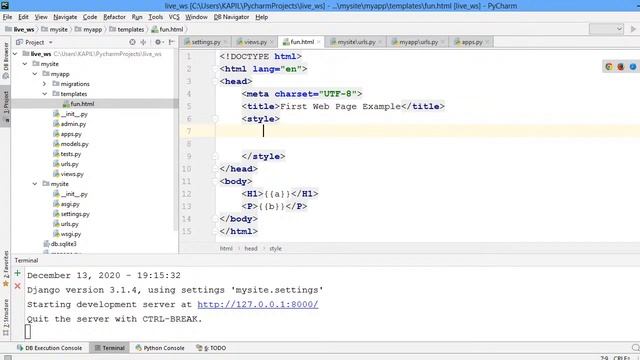Open the Python Console tool window
640x360 pixels.
tap(160, 348)
